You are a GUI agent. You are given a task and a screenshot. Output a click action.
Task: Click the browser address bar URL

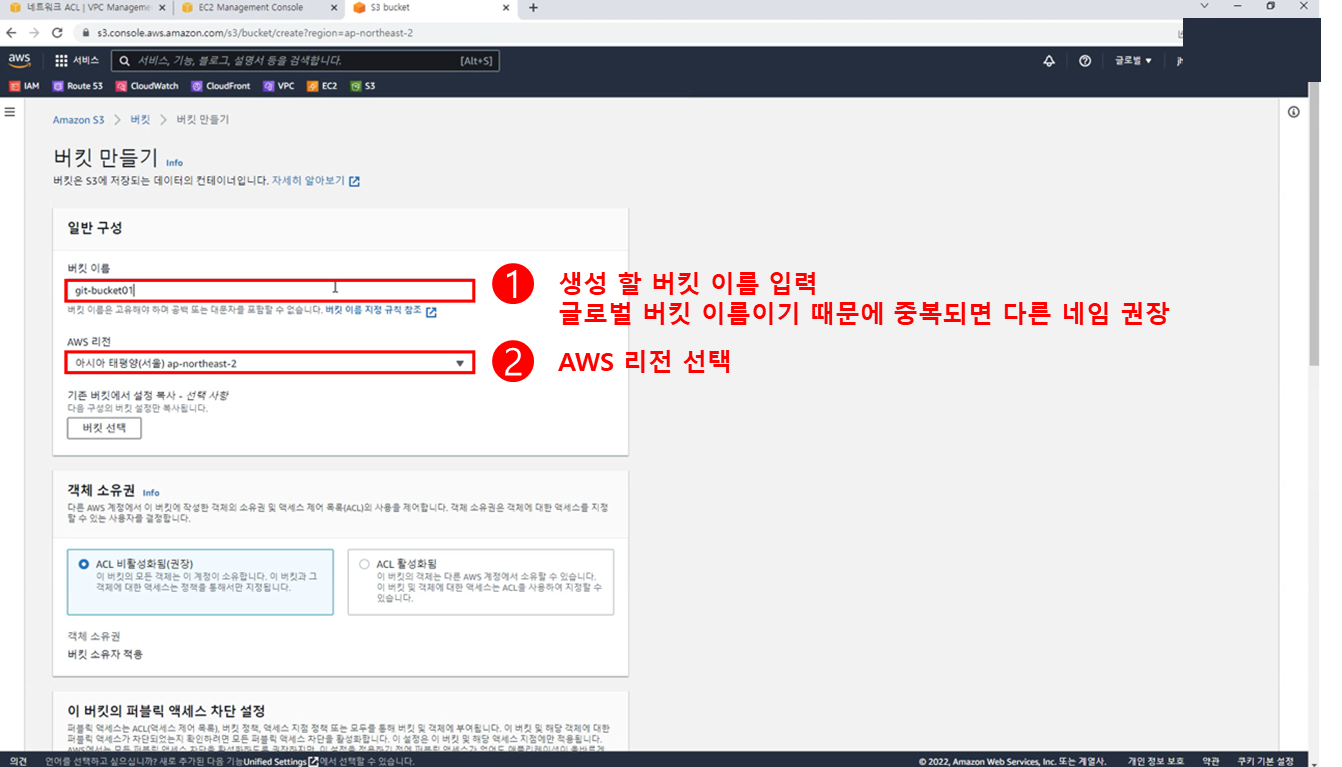[255, 33]
